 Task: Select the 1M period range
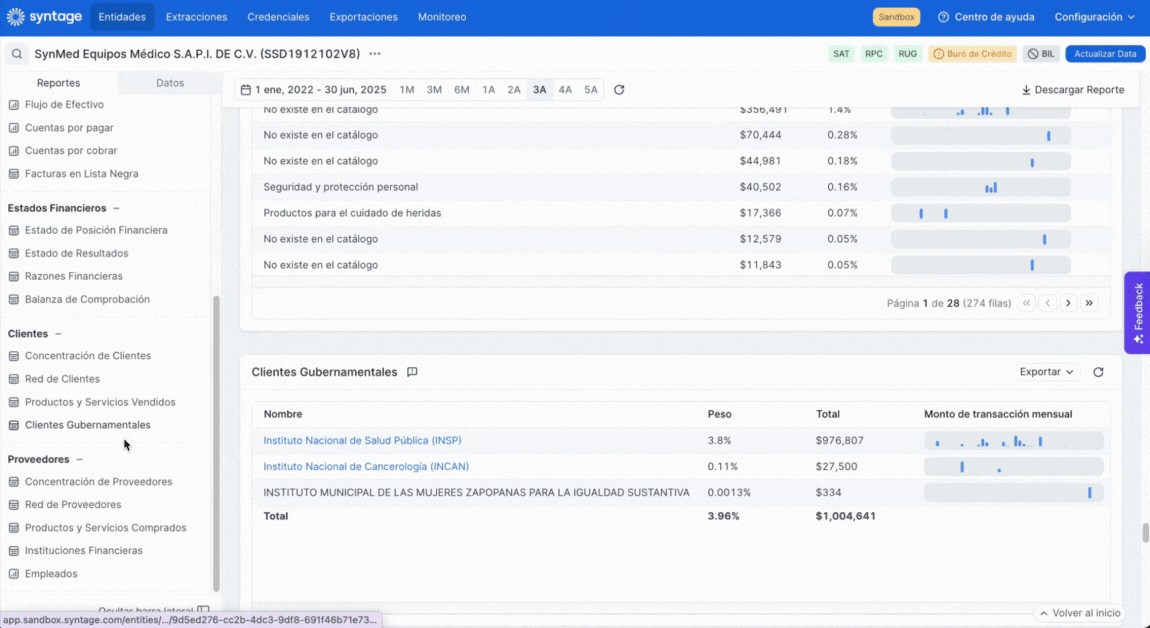pyautogui.click(x=407, y=90)
